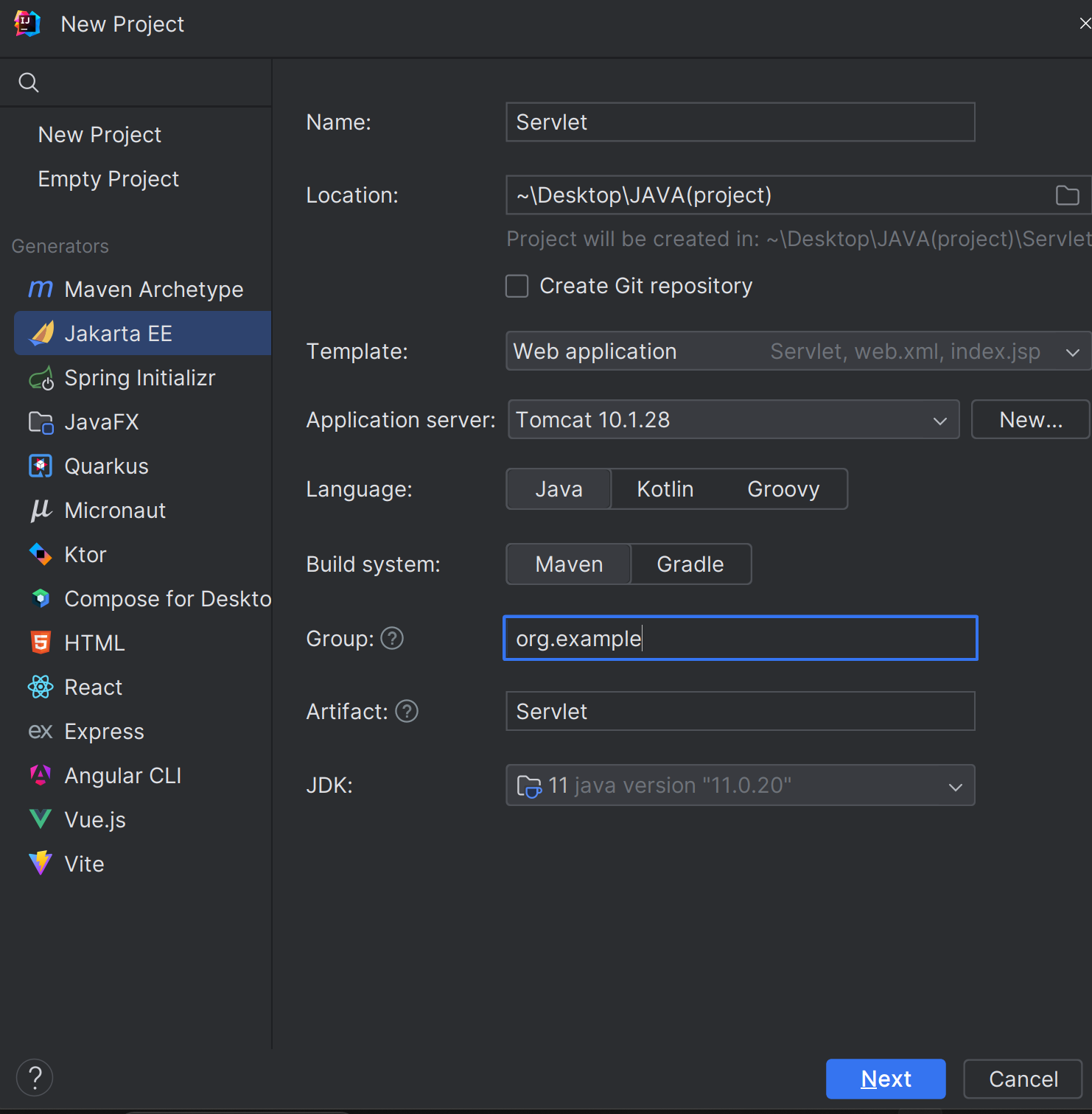Select Ktor generator label
Screen dimensions: 1092x1114
[x=85, y=555]
